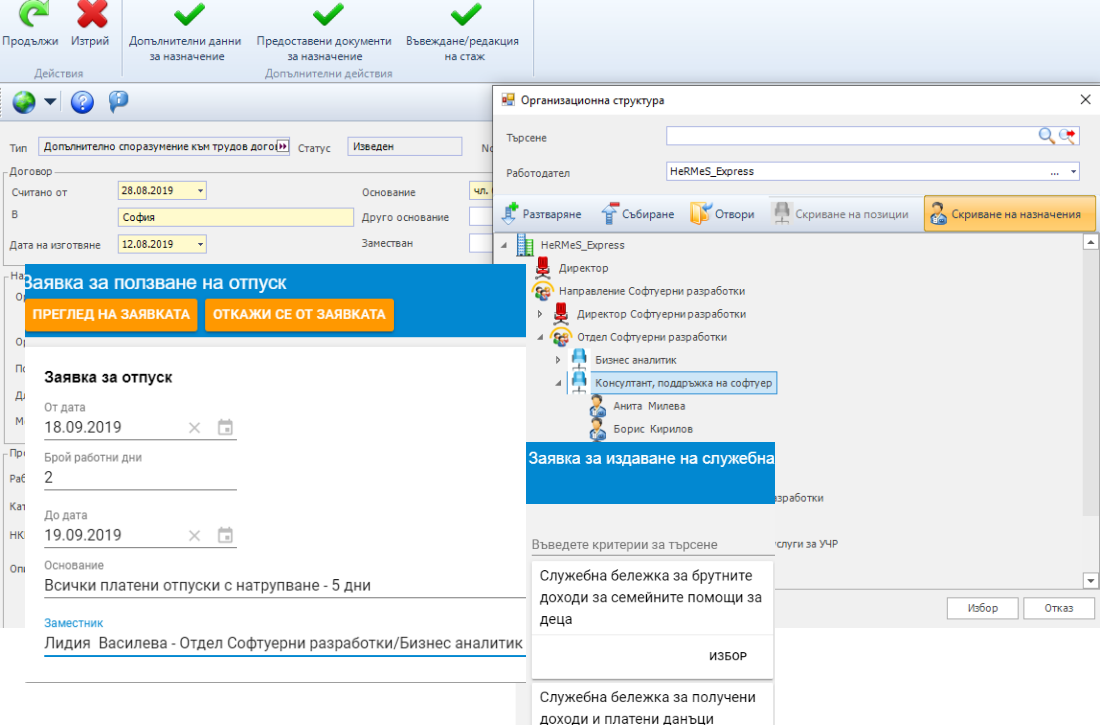1100x725 pixels.
Task: Click the clear search icon with red arrow
Action: coord(1067,135)
